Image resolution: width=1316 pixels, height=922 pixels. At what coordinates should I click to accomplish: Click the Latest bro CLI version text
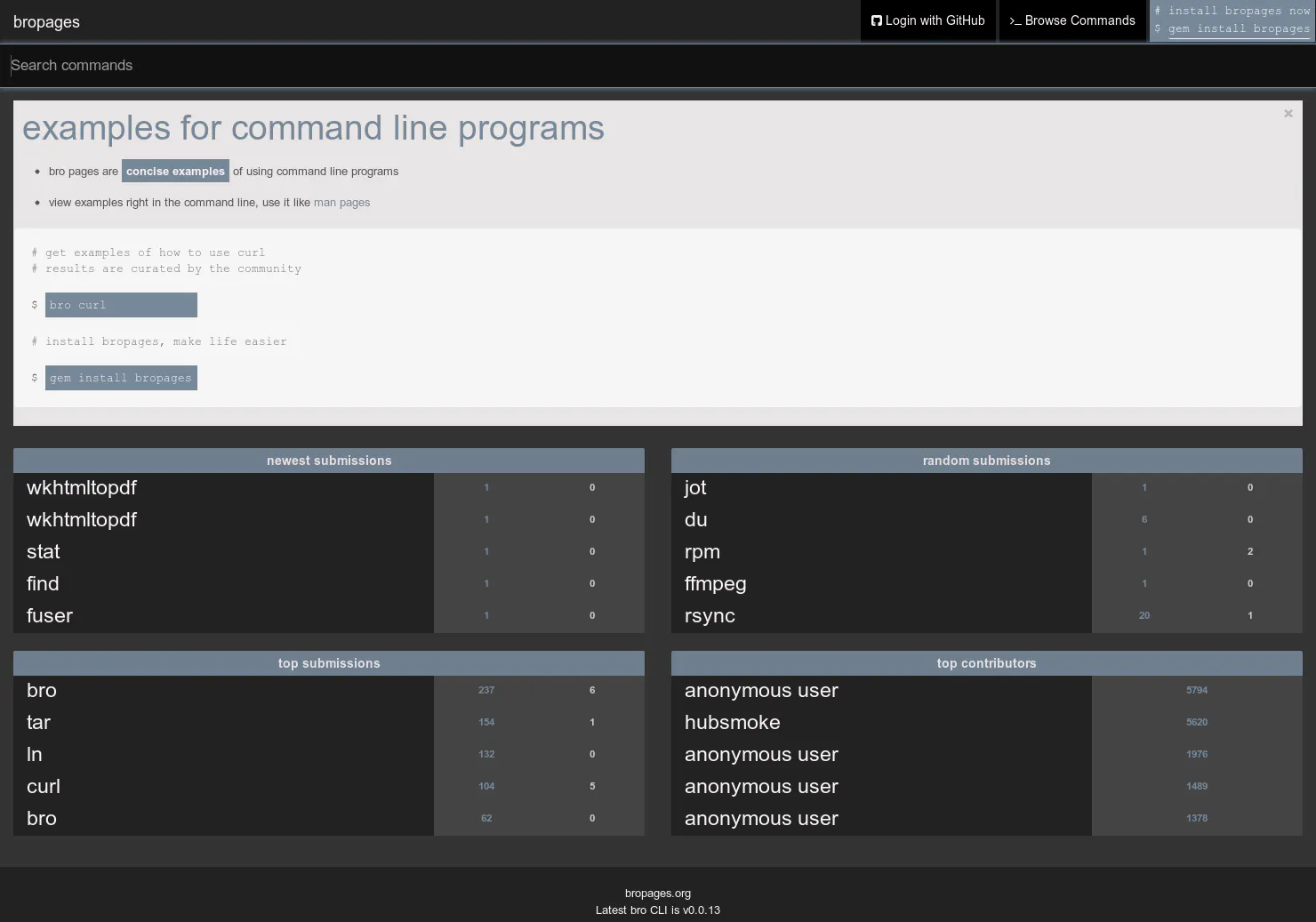[x=658, y=910]
